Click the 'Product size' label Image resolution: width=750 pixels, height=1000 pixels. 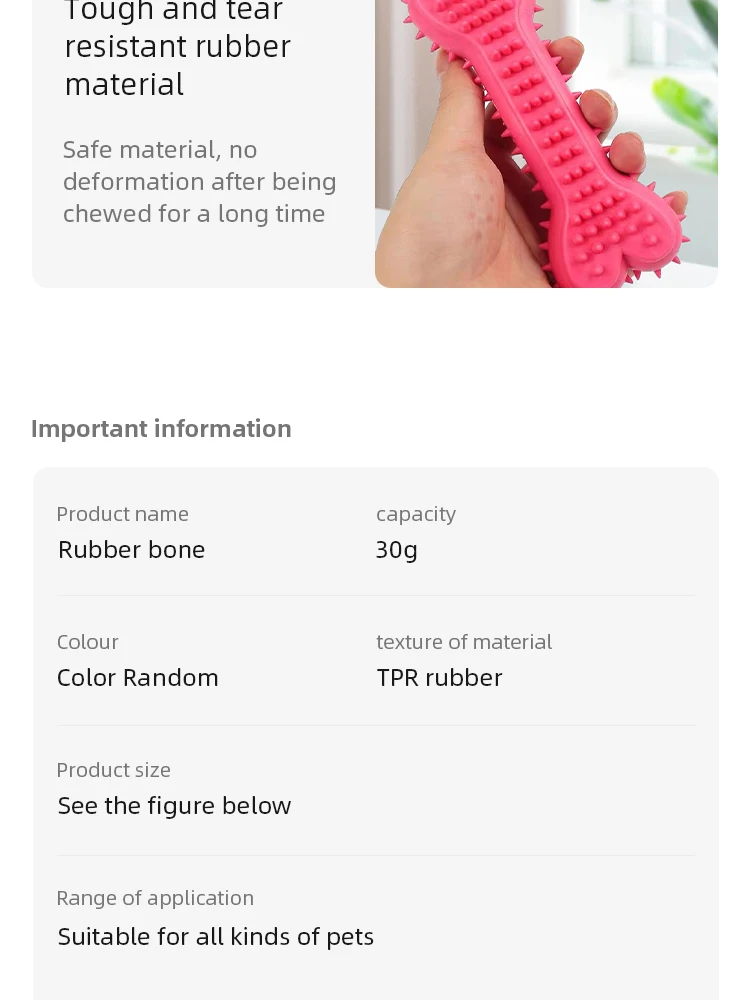[114, 770]
